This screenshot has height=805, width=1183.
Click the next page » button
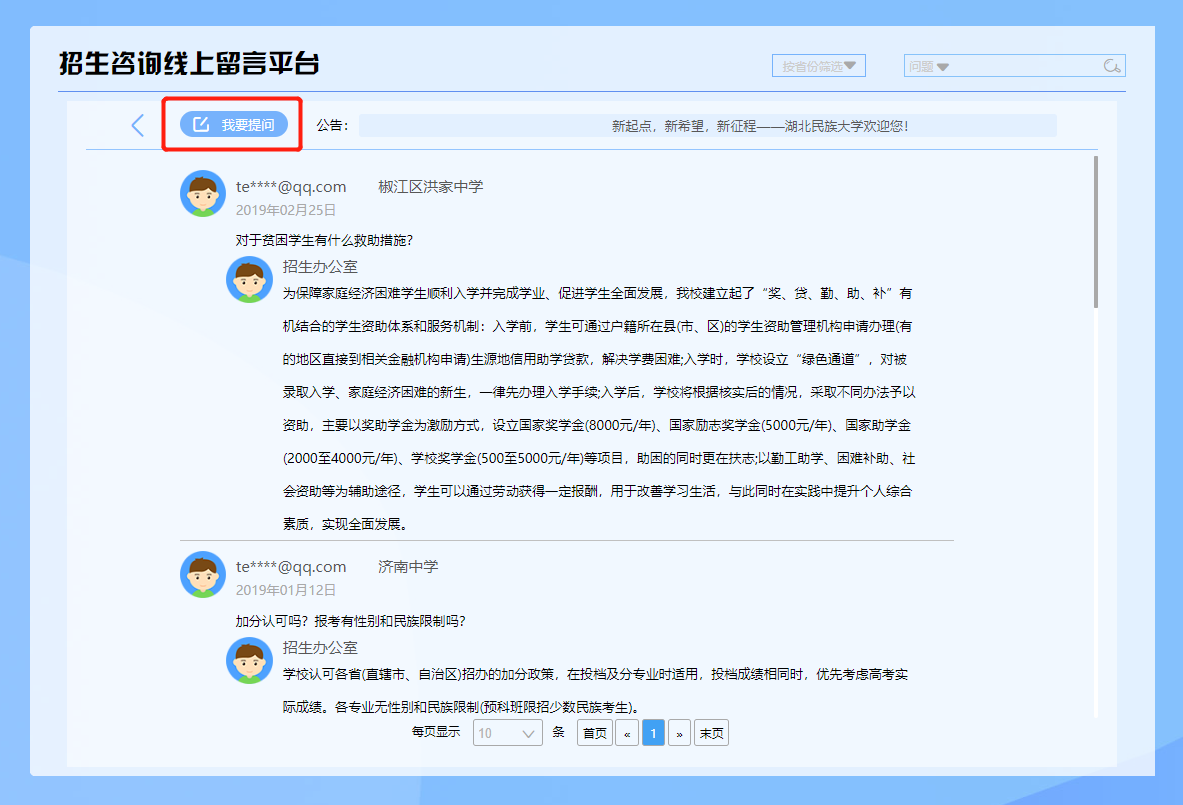click(x=679, y=733)
